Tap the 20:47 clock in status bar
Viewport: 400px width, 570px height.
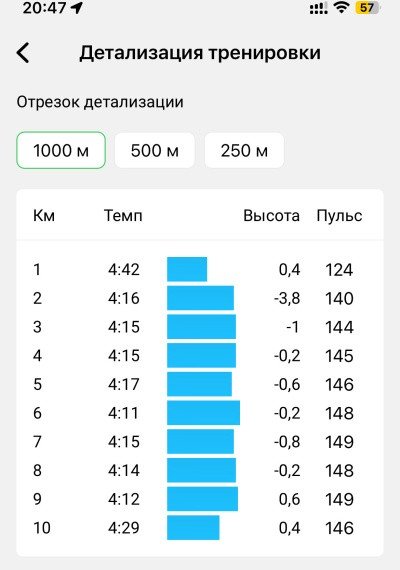tap(44, 7)
